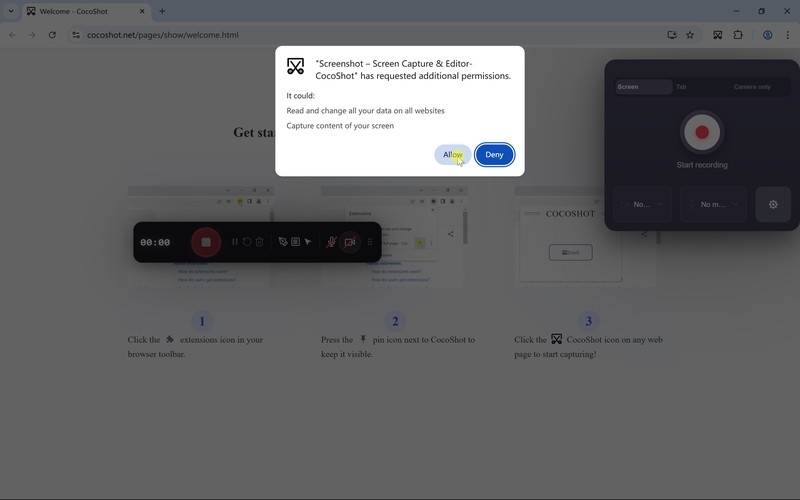Viewport: 800px width, 500px height.
Task: Select the pen drawing tool in recording bar
Action: (283, 242)
